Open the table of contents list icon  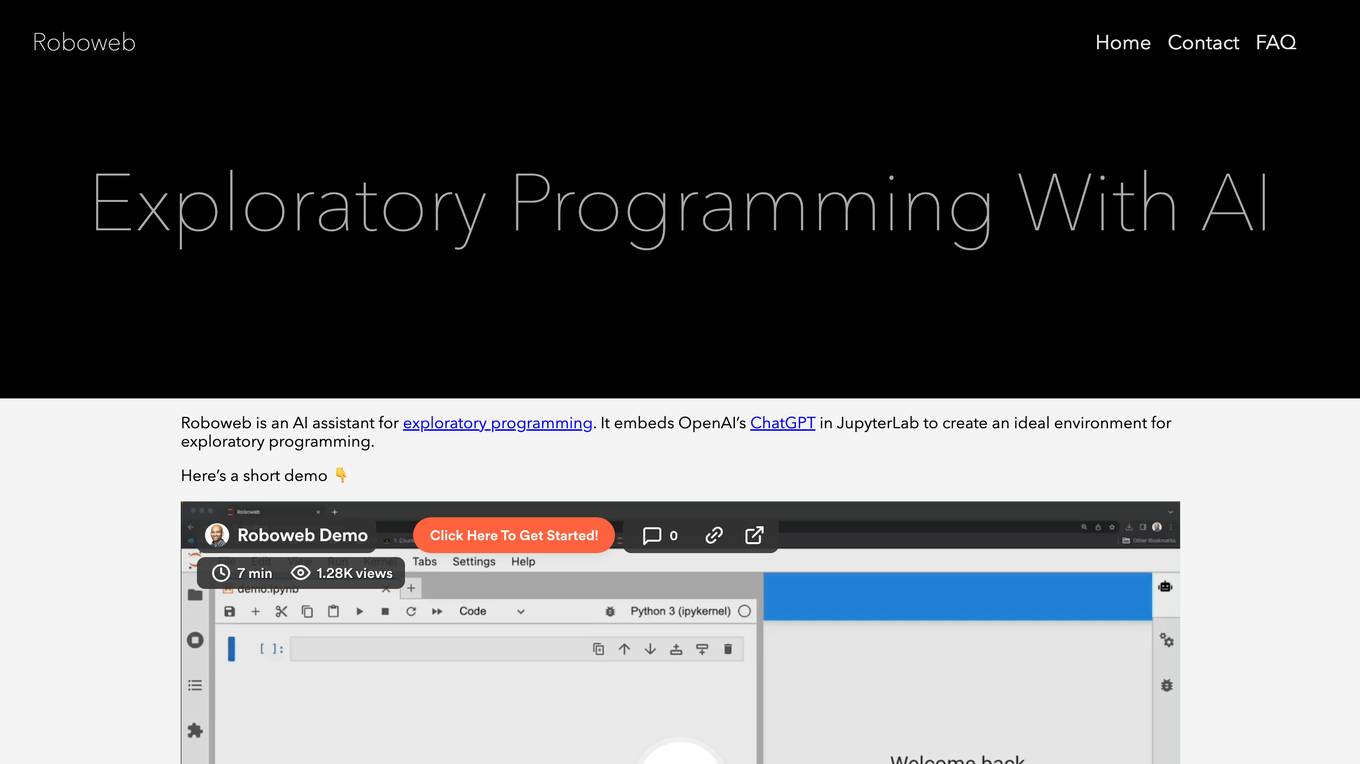[x=195, y=685]
